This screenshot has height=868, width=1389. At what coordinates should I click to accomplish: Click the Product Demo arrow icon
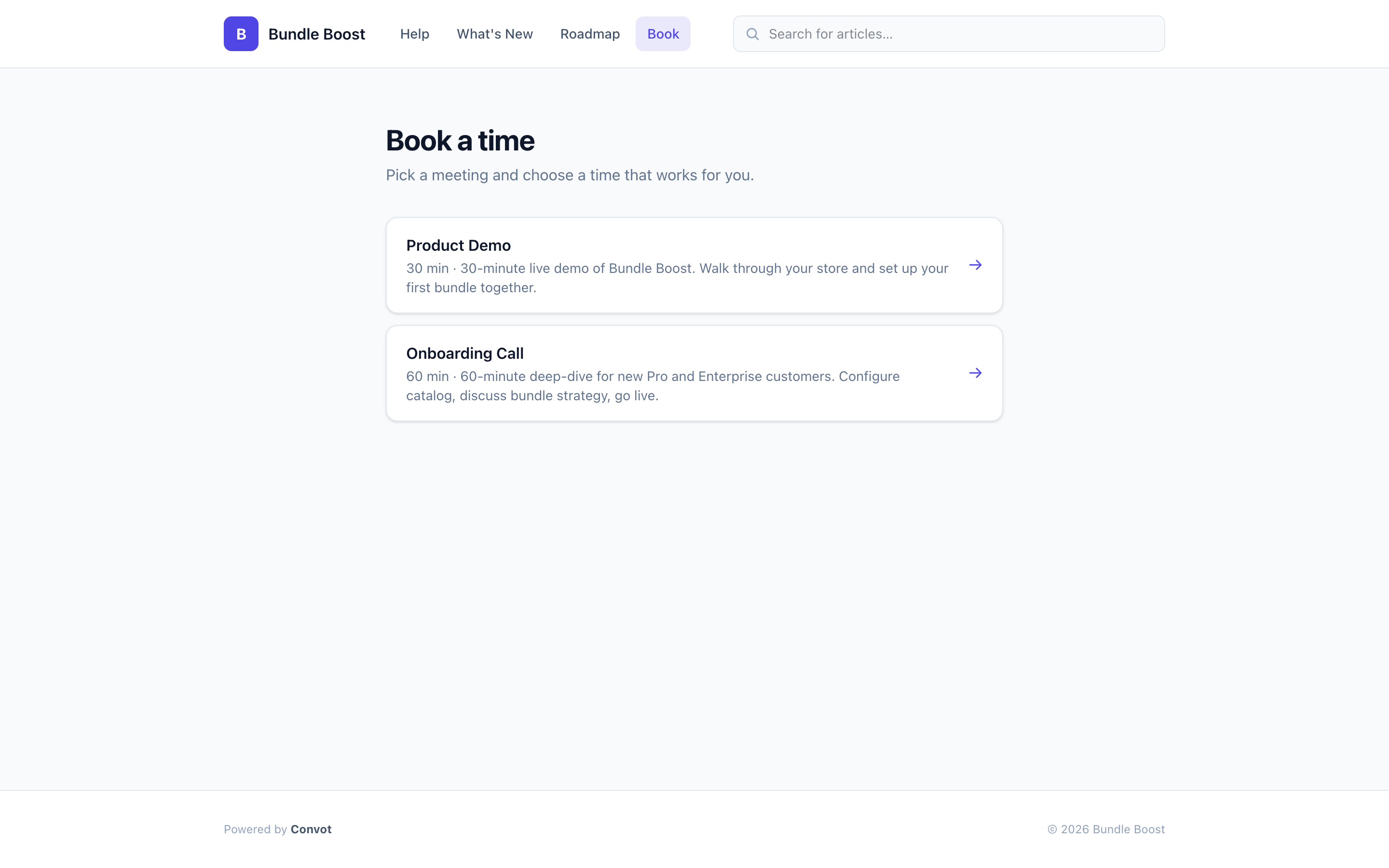click(x=975, y=265)
